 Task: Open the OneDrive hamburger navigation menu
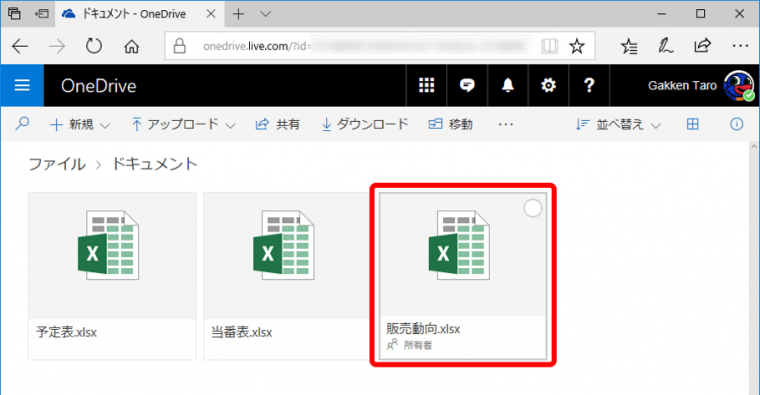[22, 86]
